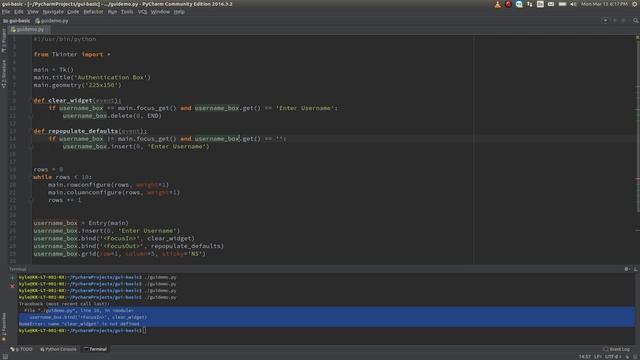
Task: Open the Code menu
Action: tap(73, 12)
